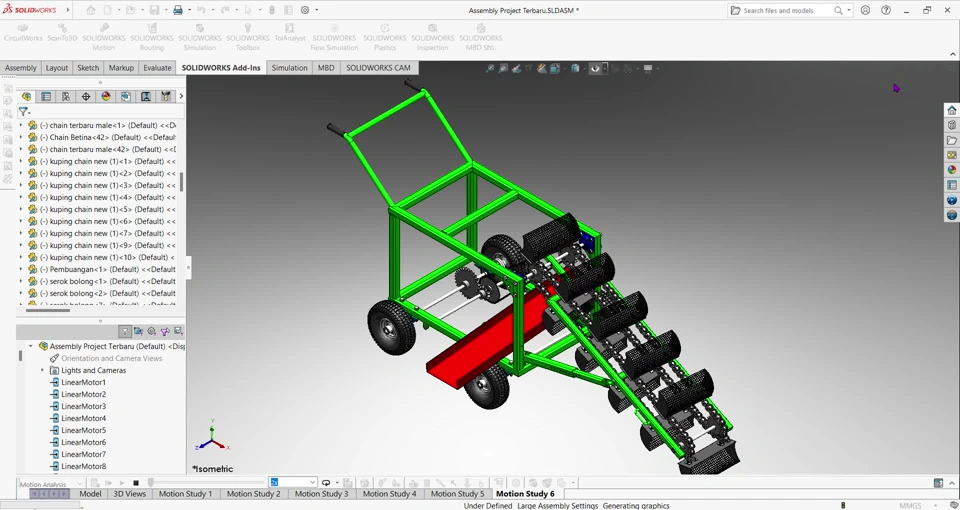The height and width of the screenshot is (510, 960).
Task: Click SOLIDWORKS Simulation add-in icon
Action: pyautogui.click(x=200, y=37)
